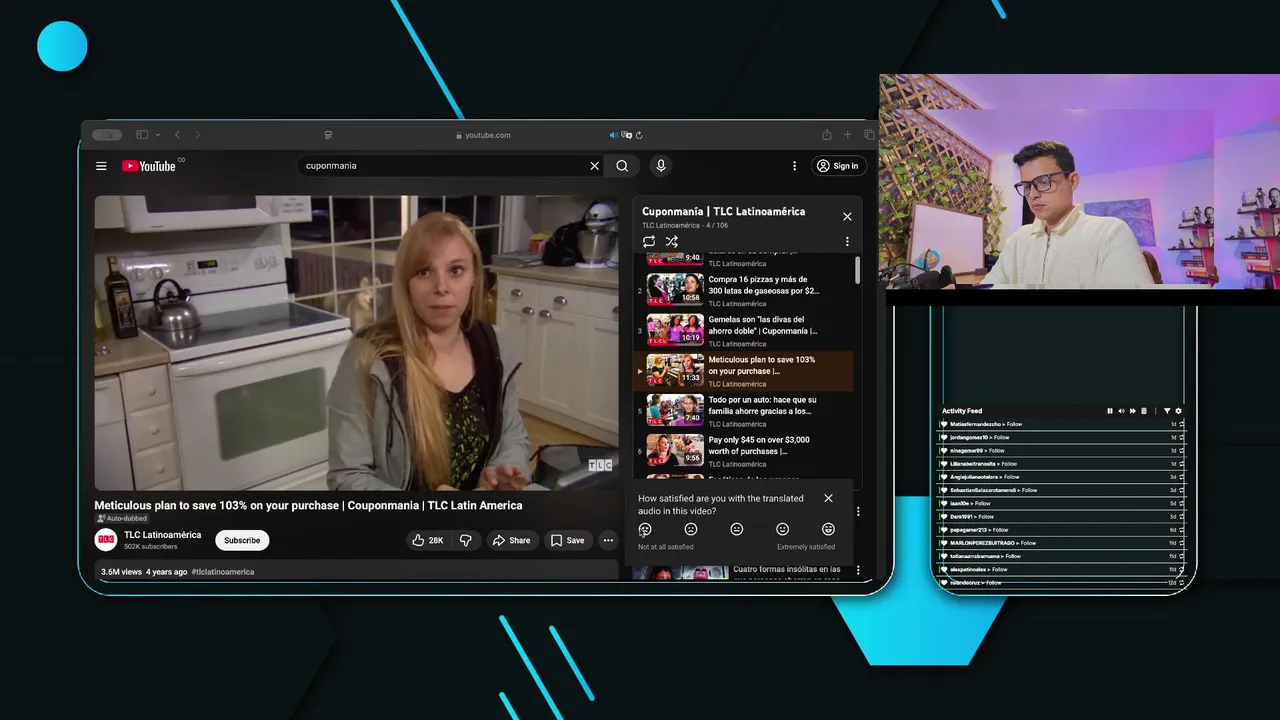Image resolution: width=1280 pixels, height=720 pixels.
Task: Dismiss the satisfaction survey popup
Action: coord(828,498)
